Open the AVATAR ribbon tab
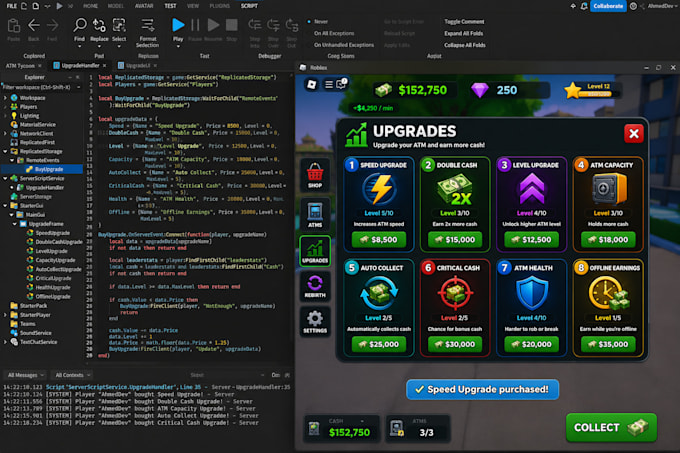Screen dimensions: 680x453 click(144, 6)
